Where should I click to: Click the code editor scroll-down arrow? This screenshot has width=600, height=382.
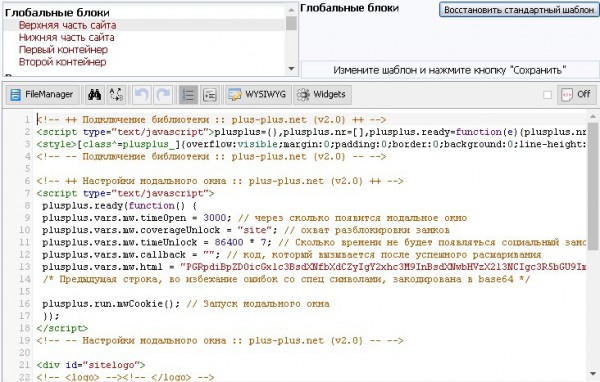click(x=593, y=373)
